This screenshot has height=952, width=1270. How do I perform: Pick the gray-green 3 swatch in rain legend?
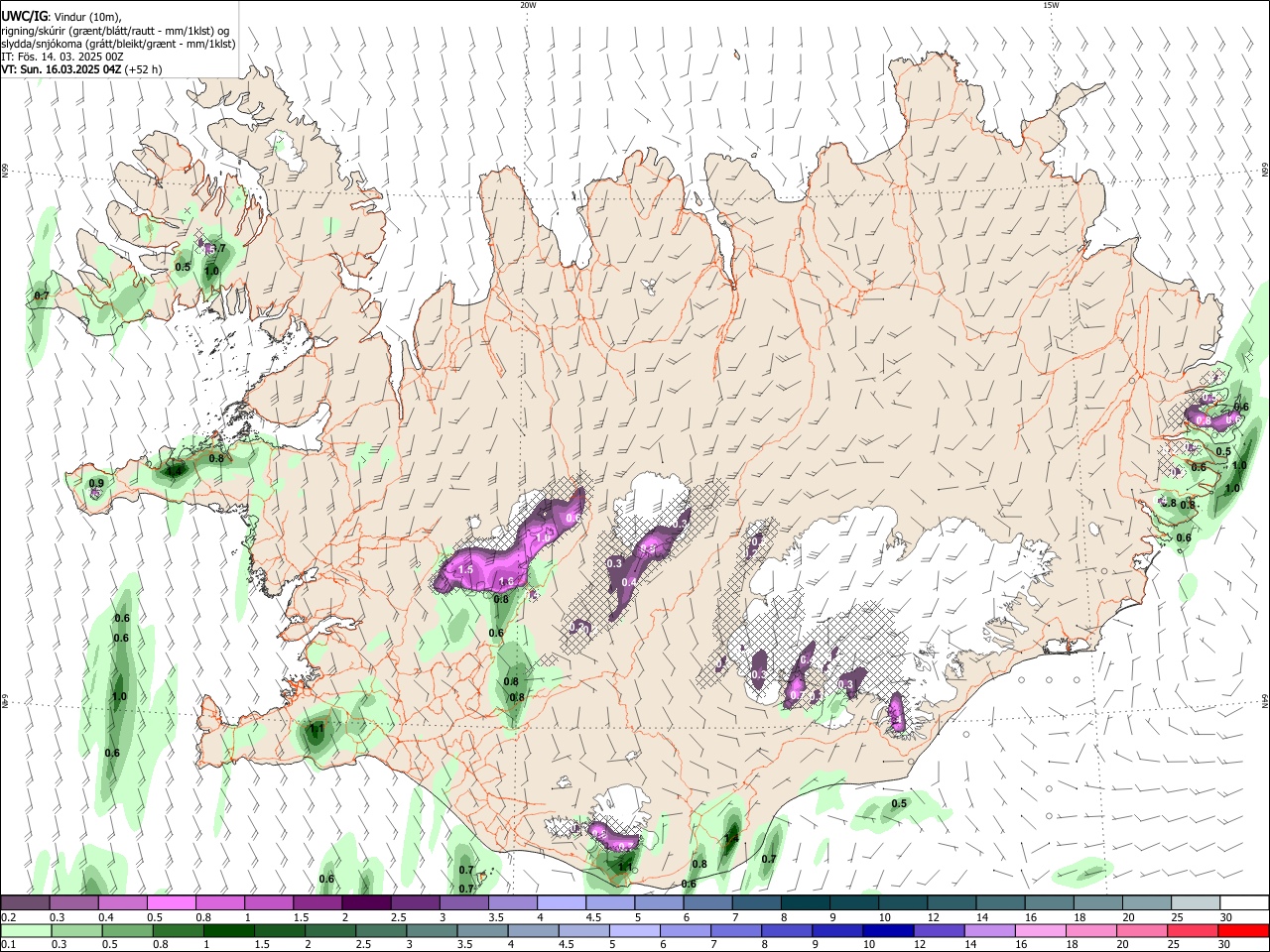tap(433, 930)
